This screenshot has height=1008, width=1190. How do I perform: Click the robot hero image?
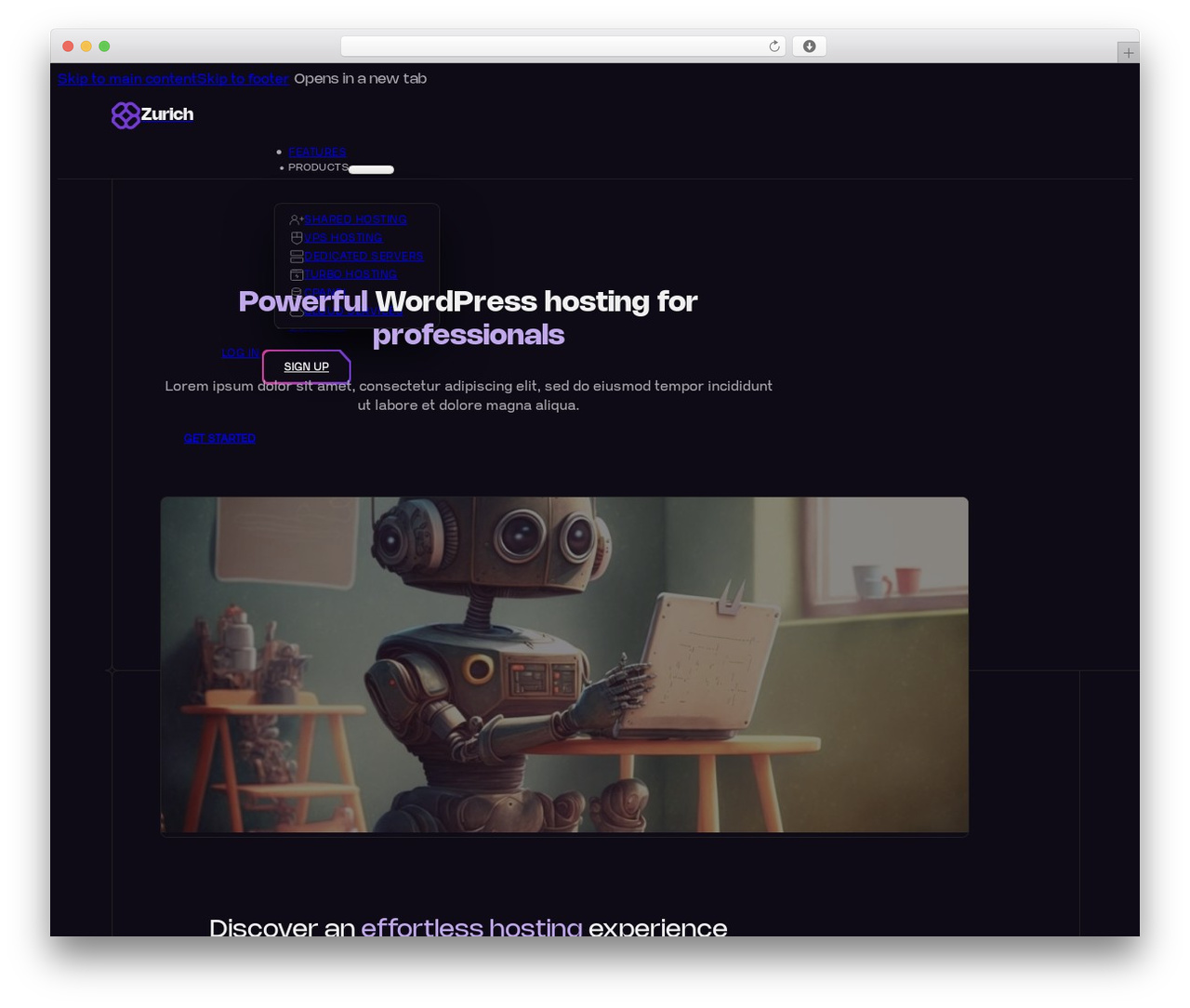pyautogui.click(x=564, y=665)
